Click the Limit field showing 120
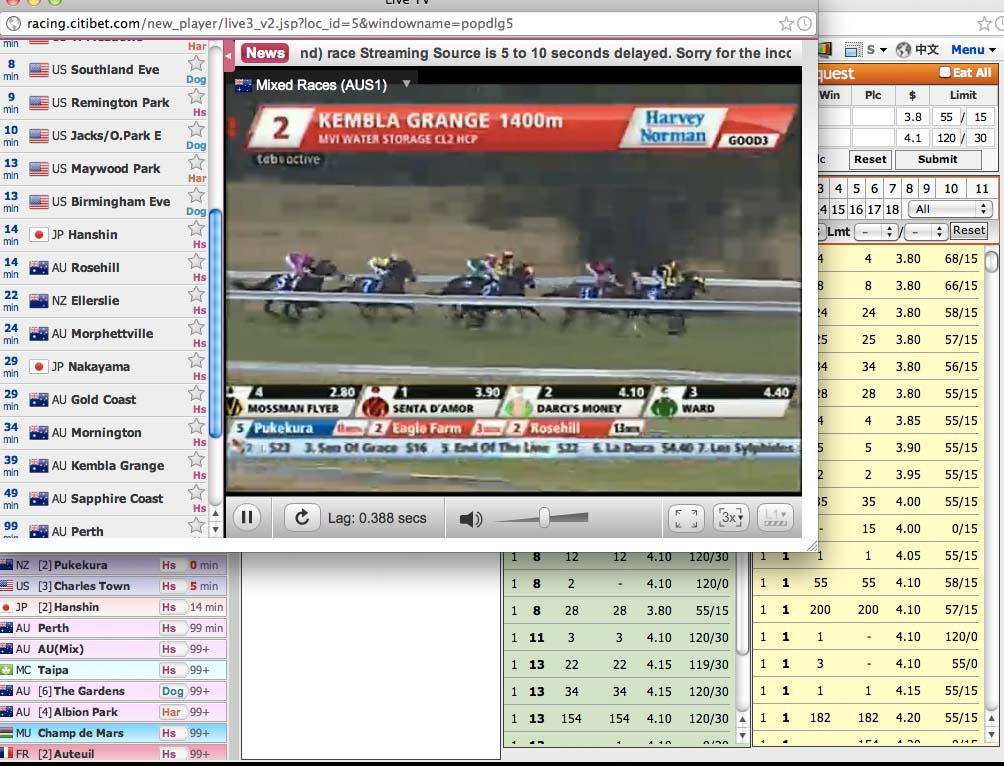This screenshot has width=1004, height=766. (x=946, y=138)
